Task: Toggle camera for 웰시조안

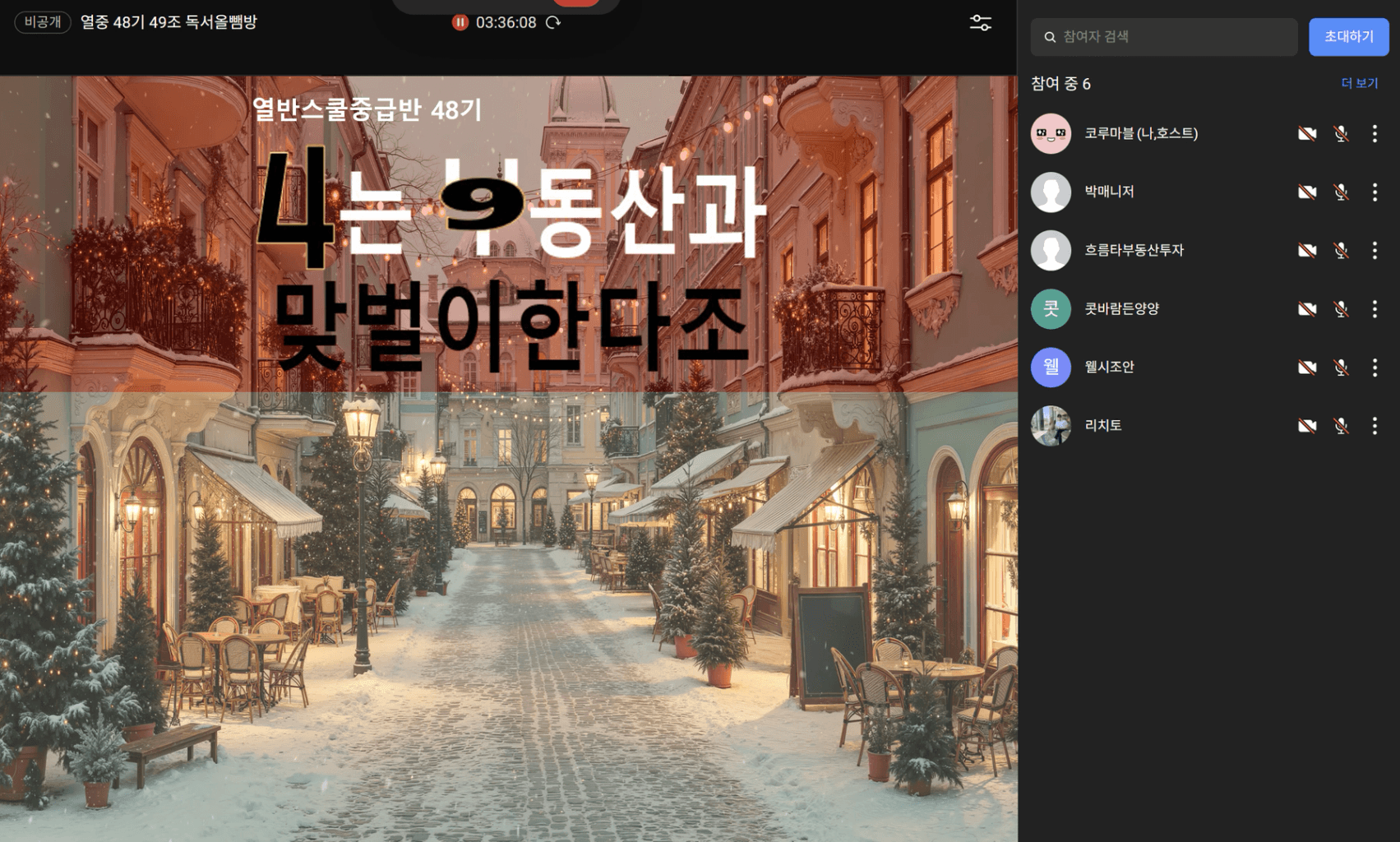Action: [x=1307, y=367]
